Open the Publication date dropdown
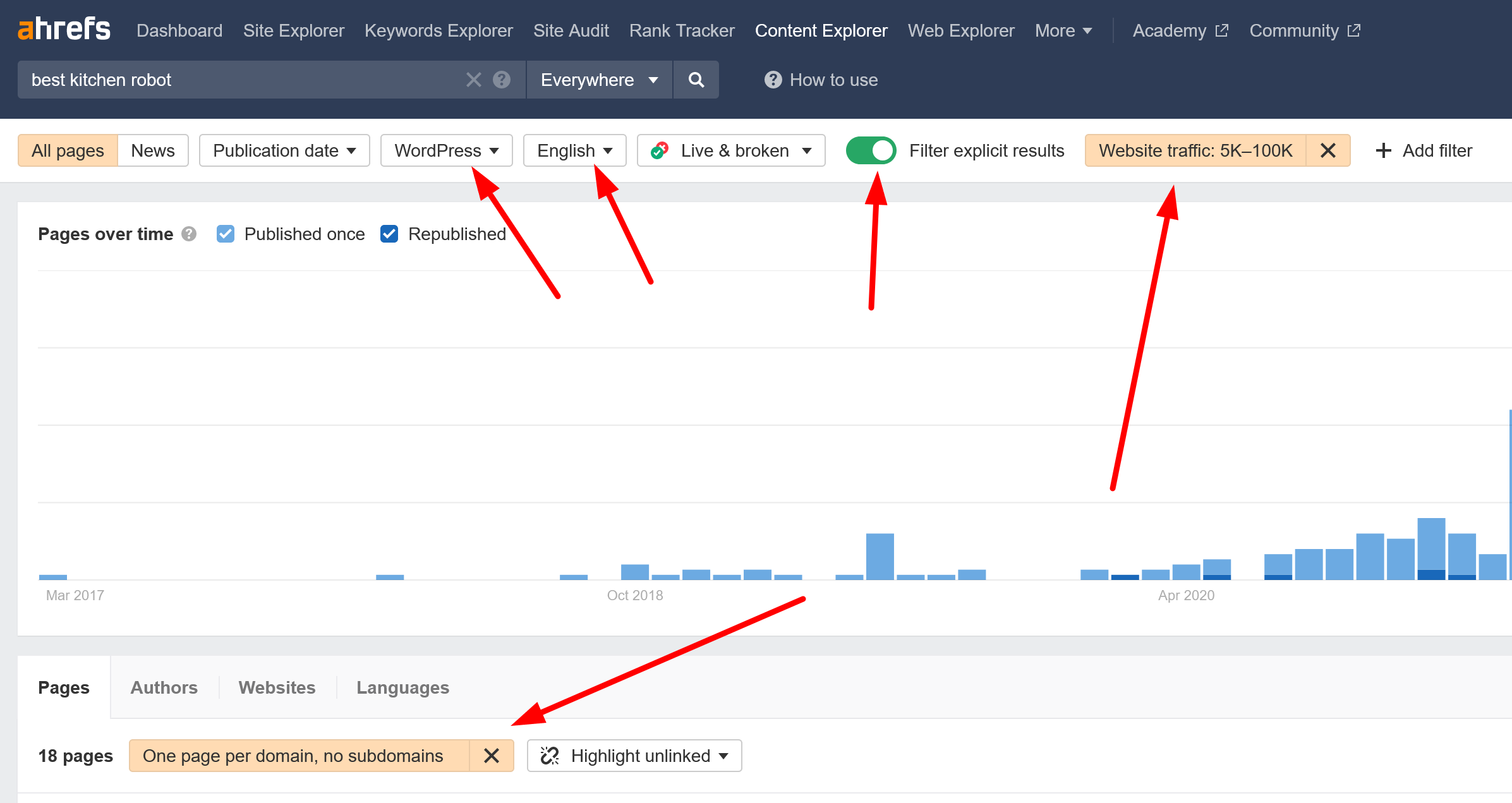This screenshot has width=1512, height=803. [x=284, y=150]
